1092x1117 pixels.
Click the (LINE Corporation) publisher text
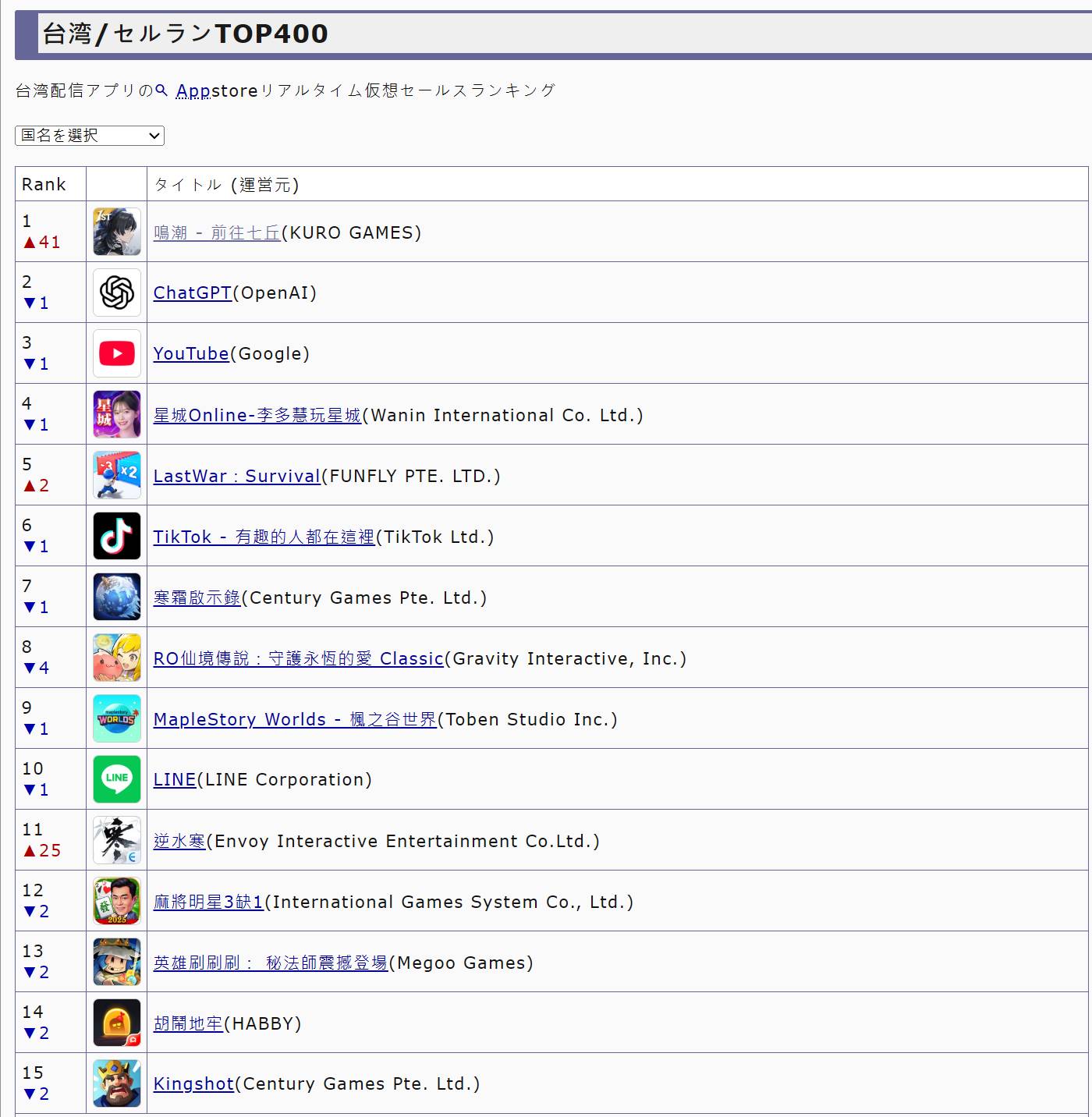coord(285,779)
